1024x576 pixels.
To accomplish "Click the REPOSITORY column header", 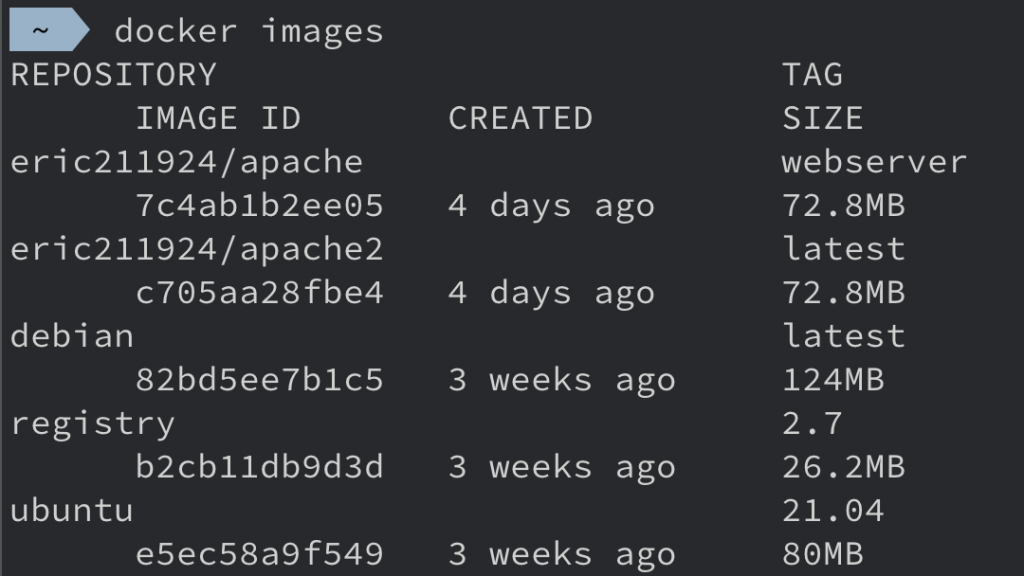I will coord(113,75).
